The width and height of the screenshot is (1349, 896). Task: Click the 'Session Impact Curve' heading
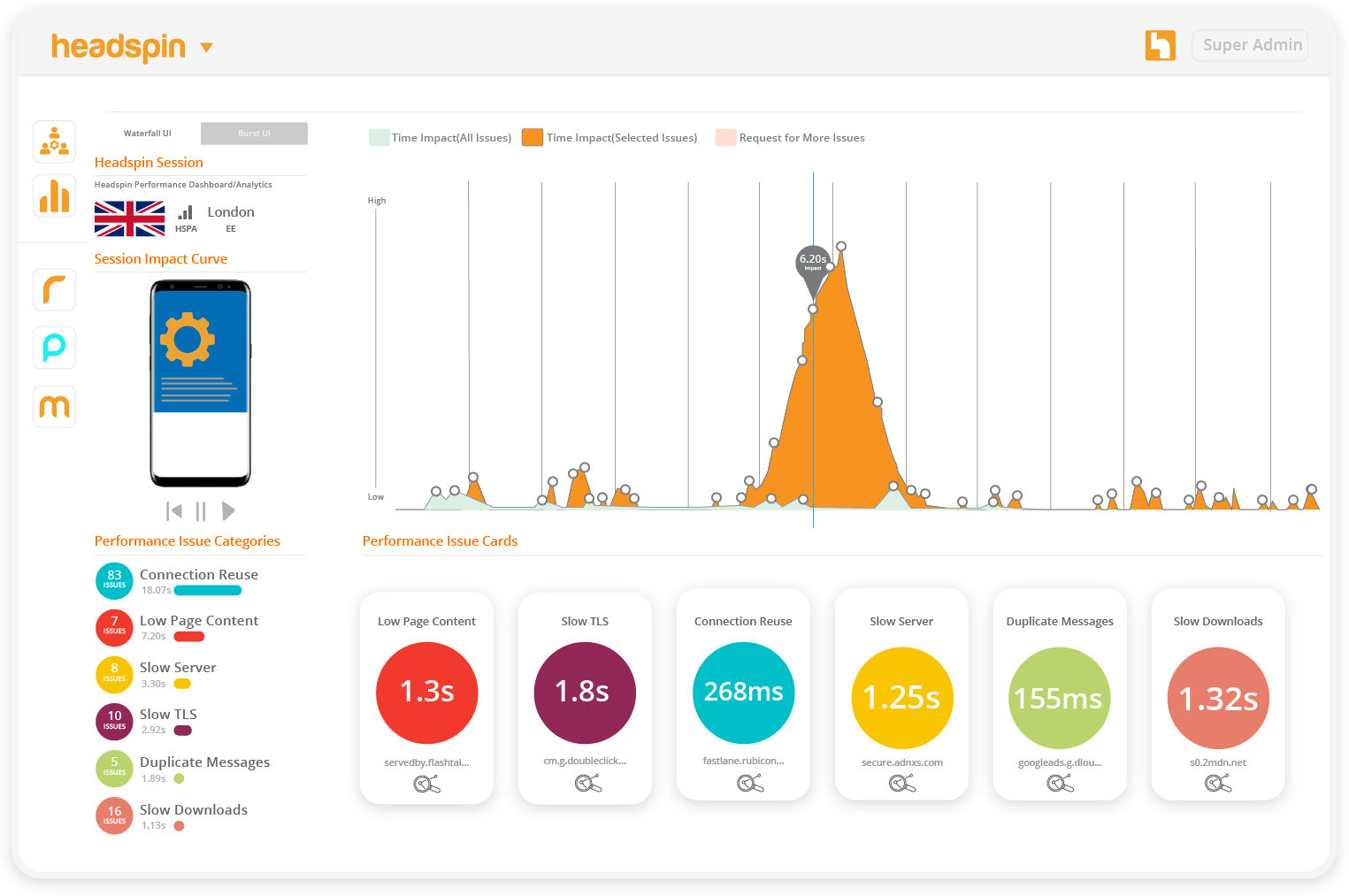(x=161, y=259)
